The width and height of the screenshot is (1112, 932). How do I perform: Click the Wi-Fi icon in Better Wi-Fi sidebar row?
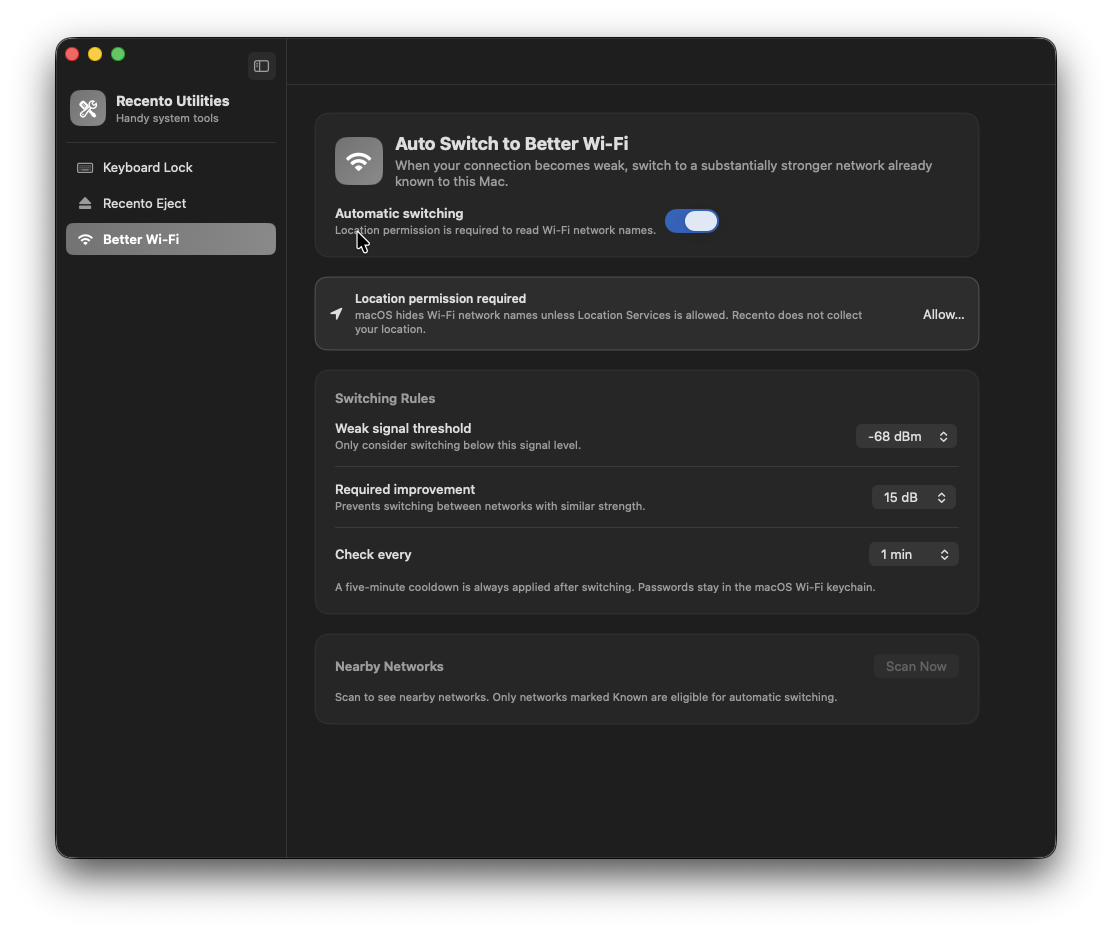coord(85,240)
